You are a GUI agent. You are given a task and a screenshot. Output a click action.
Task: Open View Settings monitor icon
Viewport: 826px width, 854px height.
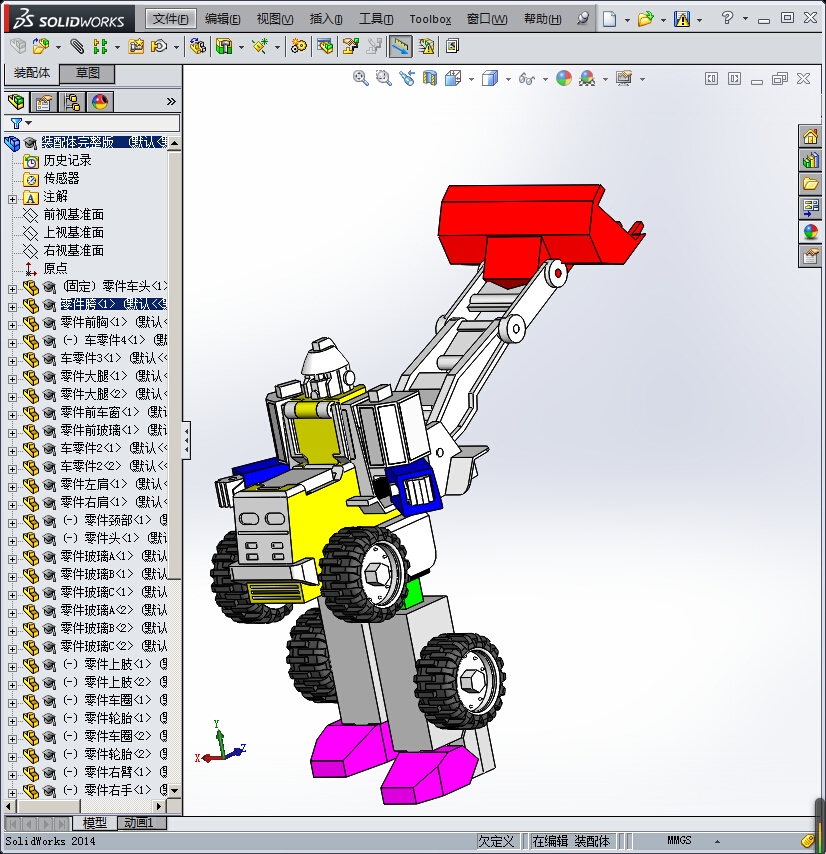click(624, 78)
